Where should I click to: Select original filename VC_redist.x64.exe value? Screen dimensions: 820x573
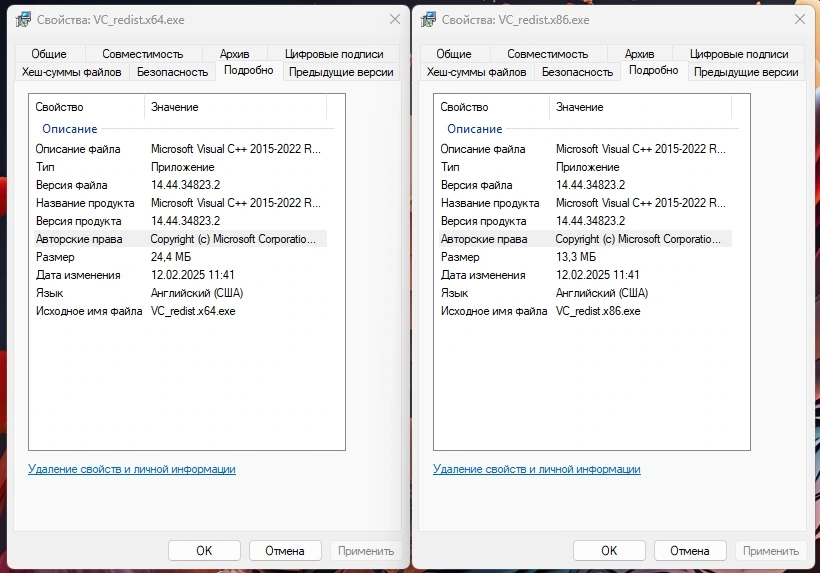193,311
